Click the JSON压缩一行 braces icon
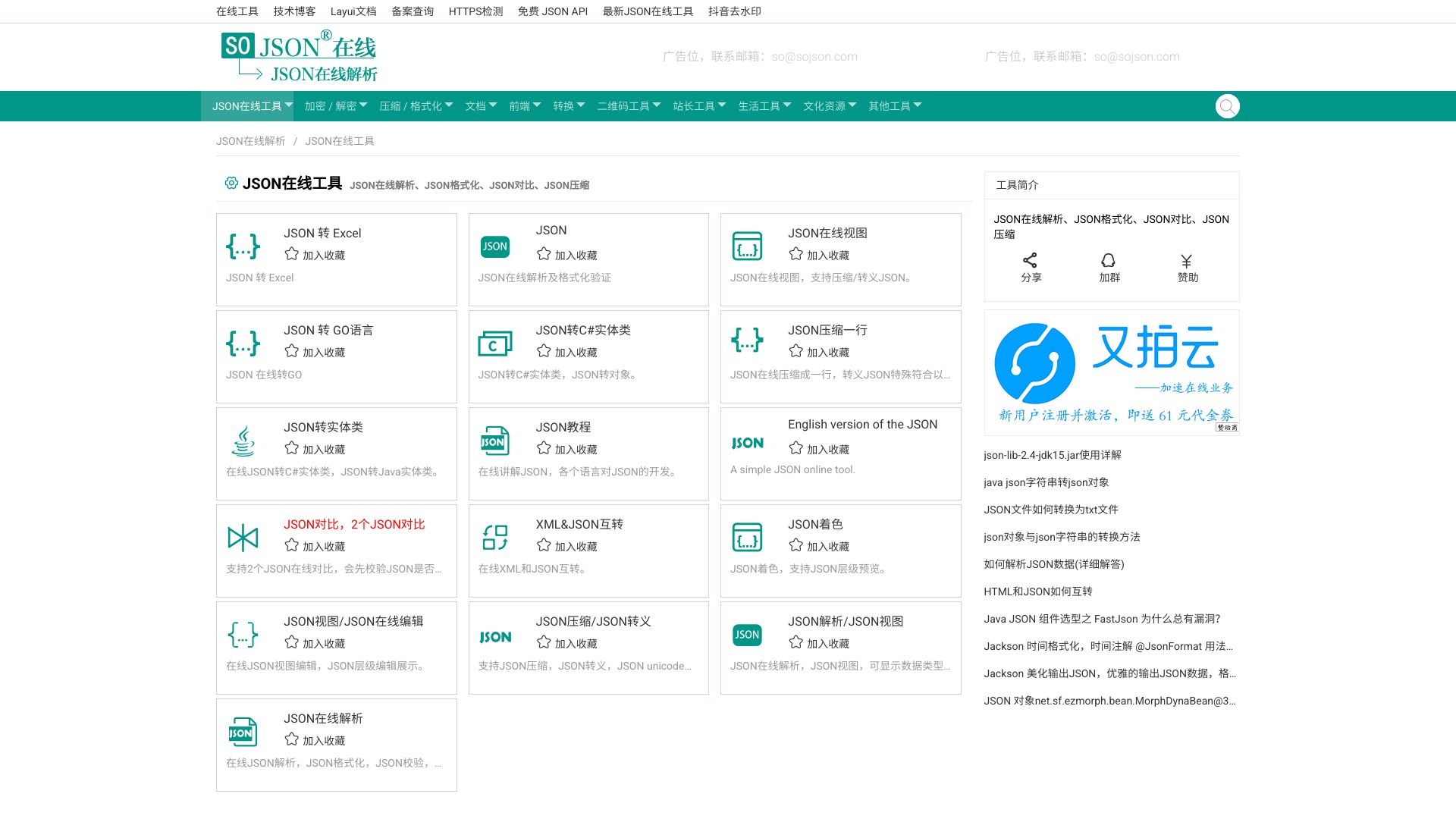The width and height of the screenshot is (1456, 819). tap(747, 340)
